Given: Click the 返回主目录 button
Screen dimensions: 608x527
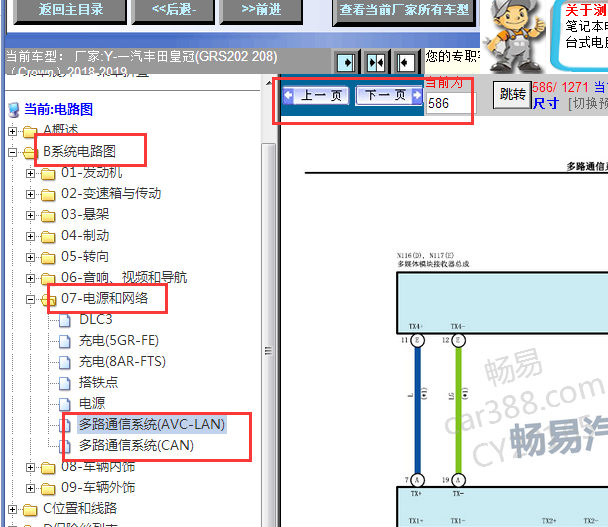Looking at the screenshot, I should (70, 10).
